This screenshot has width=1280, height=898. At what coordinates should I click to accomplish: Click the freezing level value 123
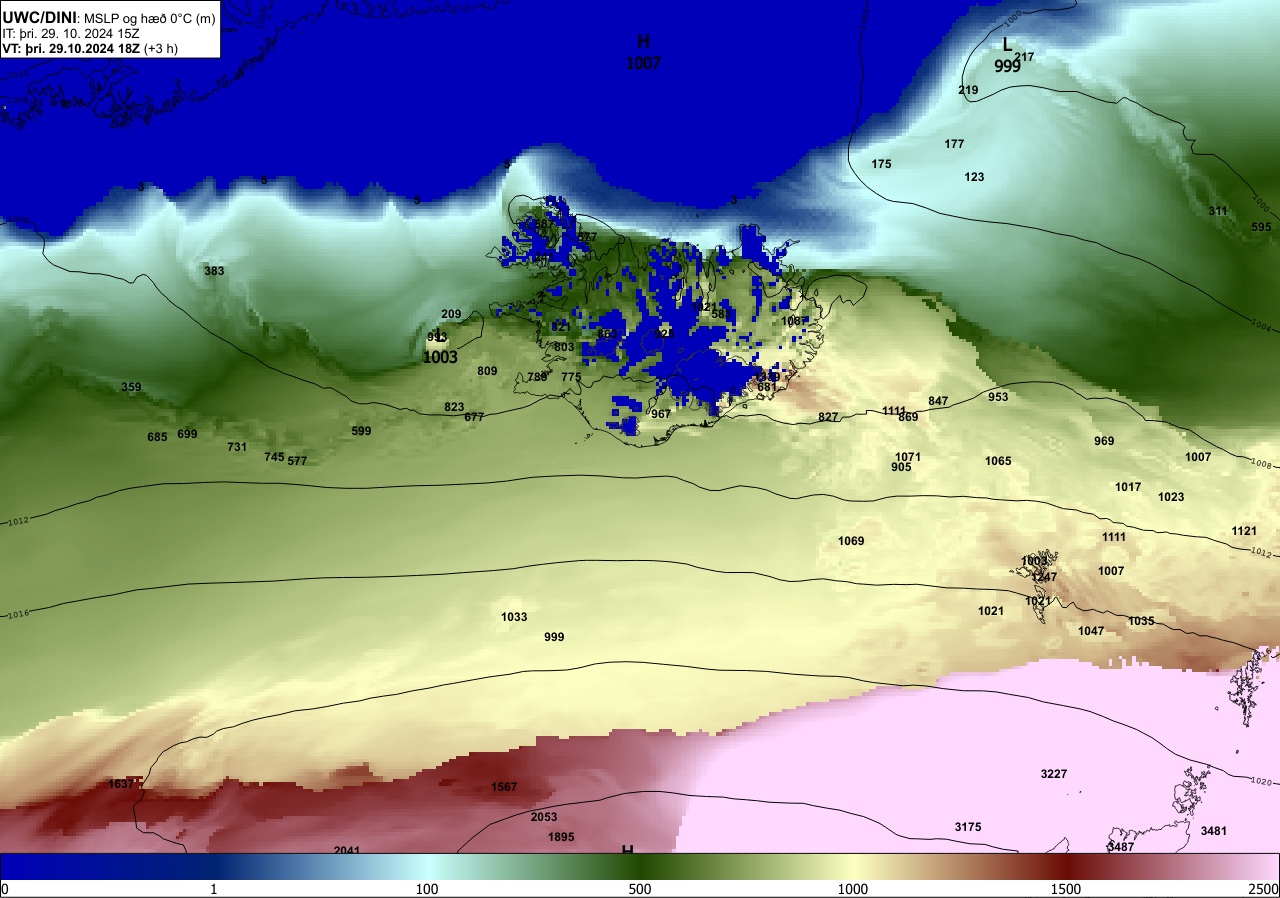(974, 177)
